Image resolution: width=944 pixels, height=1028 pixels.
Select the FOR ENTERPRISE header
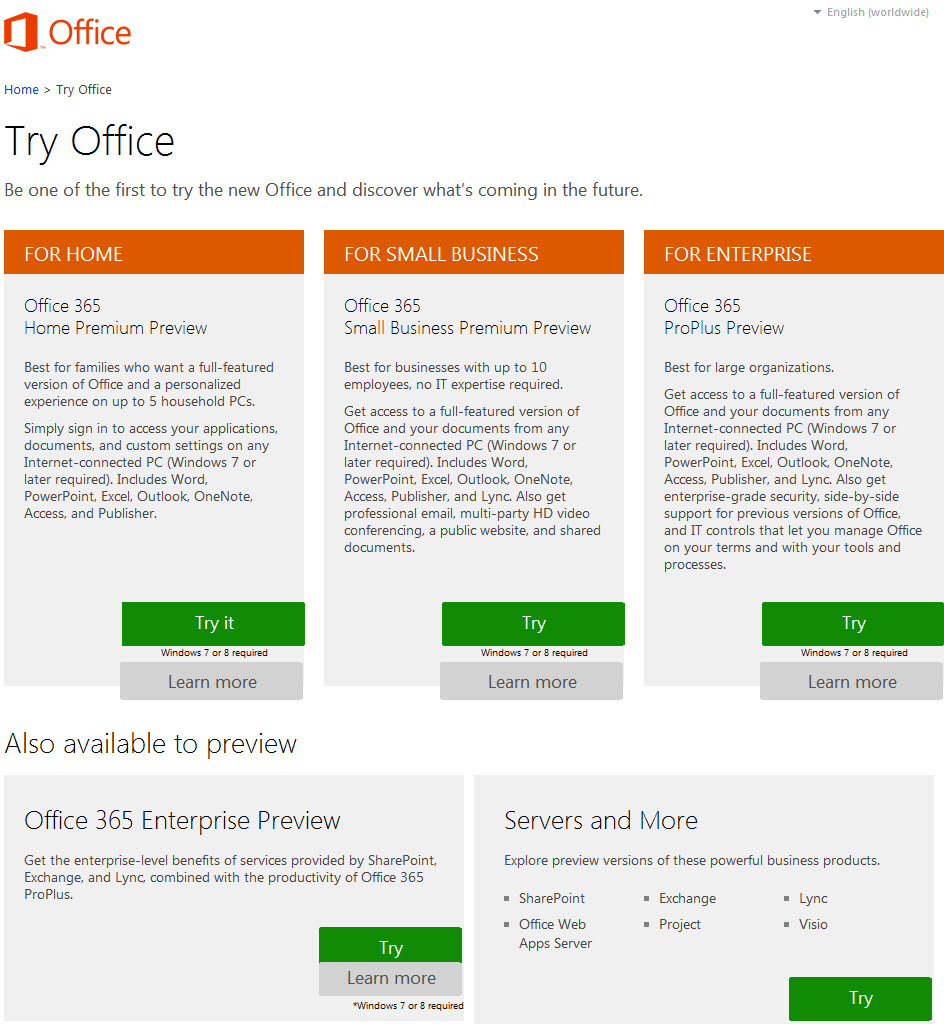794,252
